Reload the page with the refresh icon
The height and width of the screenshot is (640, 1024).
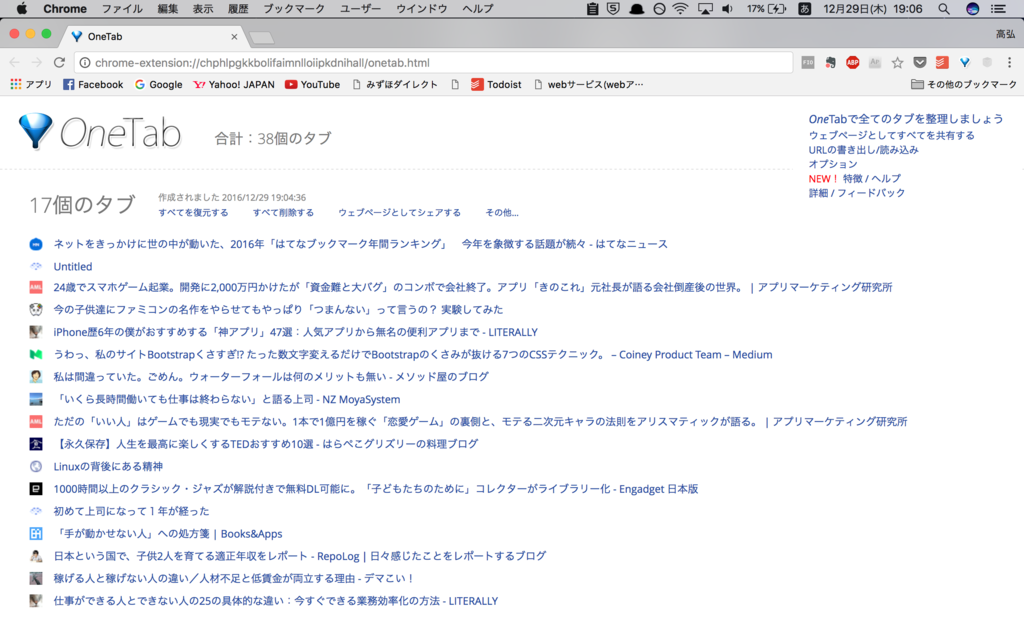pyautogui.click(x=59, y=63)
